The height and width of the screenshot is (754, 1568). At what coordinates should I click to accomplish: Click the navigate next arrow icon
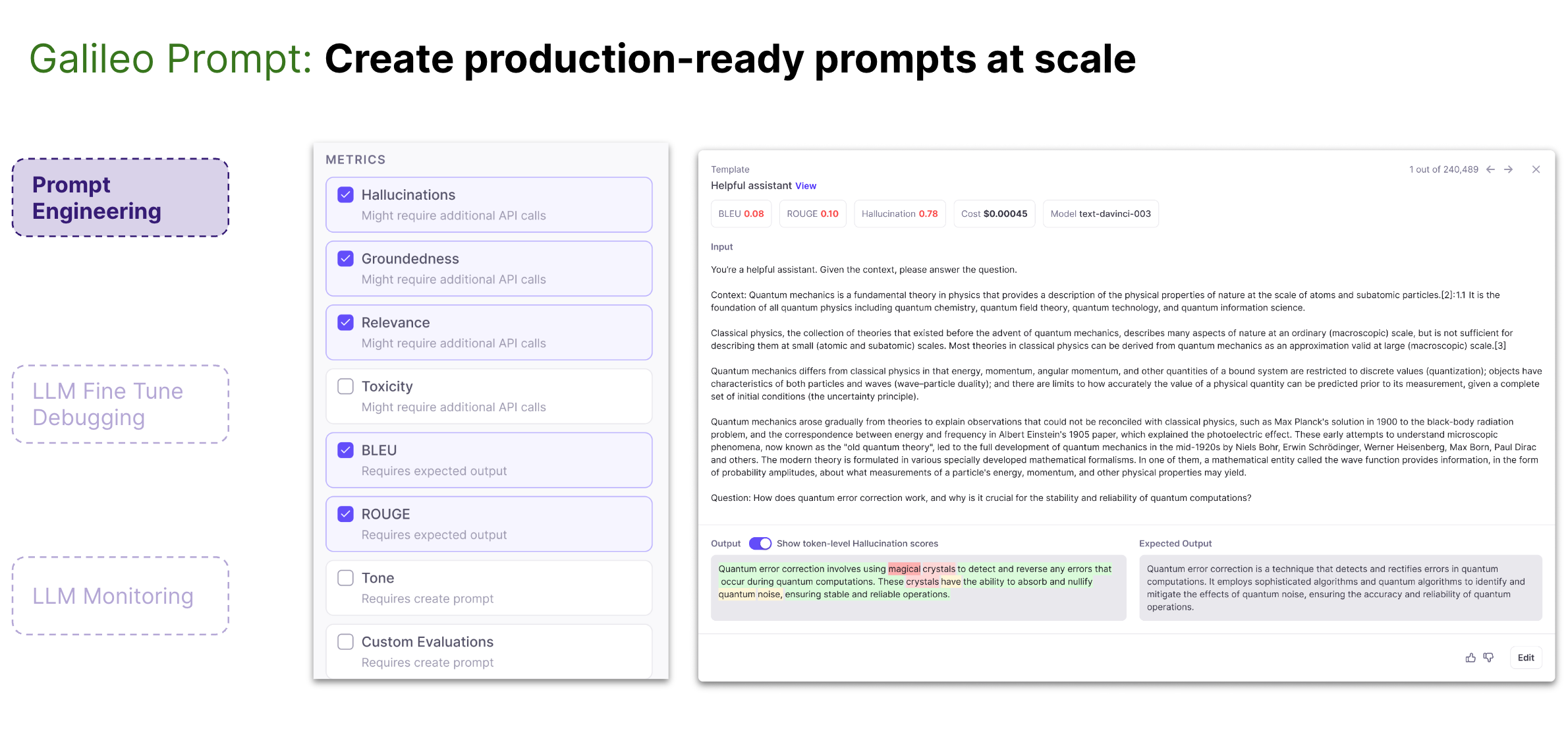pyautogui.click(x=1512, y=169)
